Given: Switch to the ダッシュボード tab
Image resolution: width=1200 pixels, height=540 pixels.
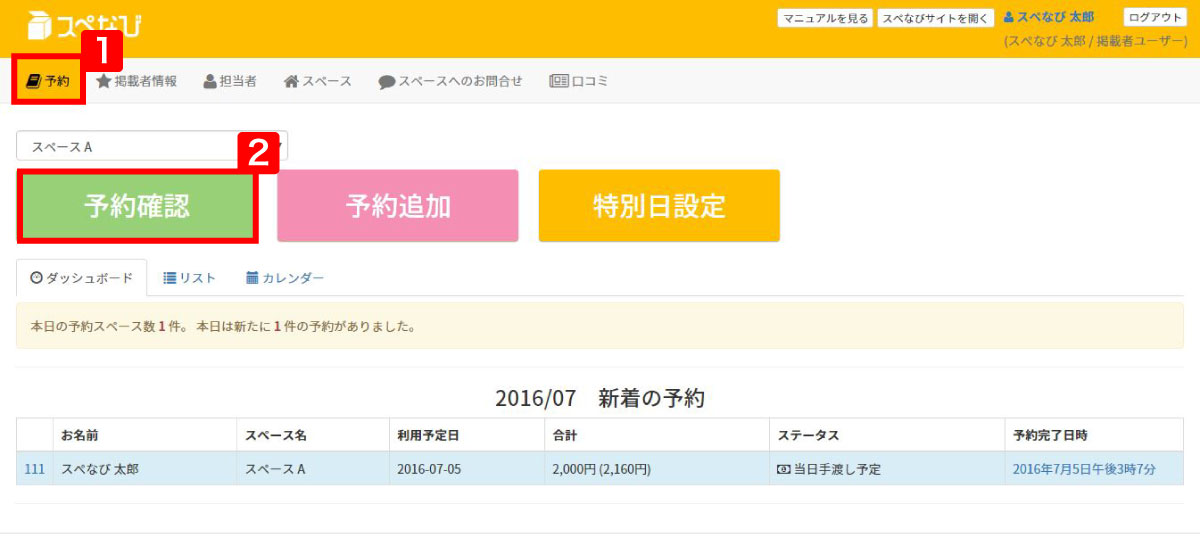Looking at the screenshot, I should [x=82, y=278].
